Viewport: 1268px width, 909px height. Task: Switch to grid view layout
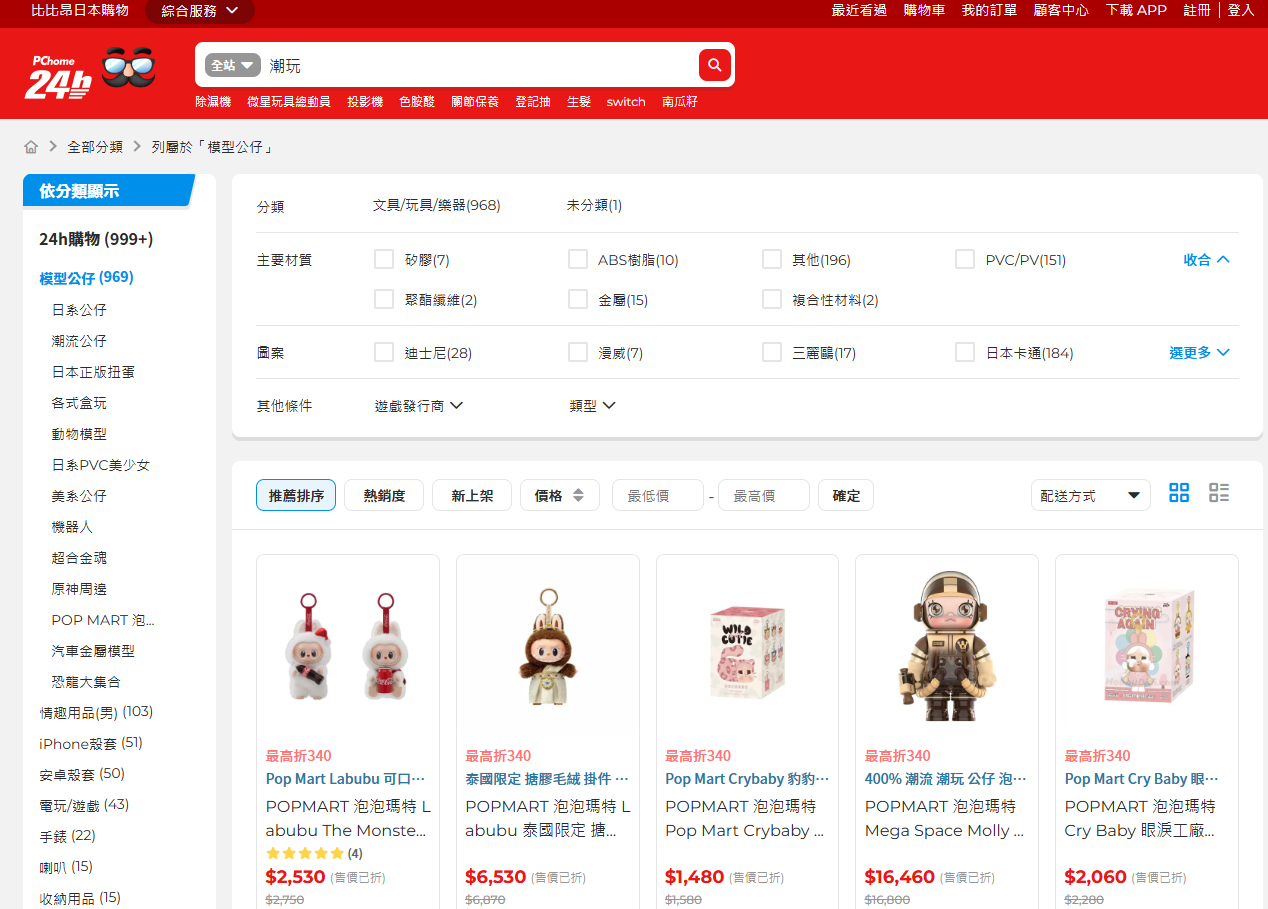pos(1179,493)
